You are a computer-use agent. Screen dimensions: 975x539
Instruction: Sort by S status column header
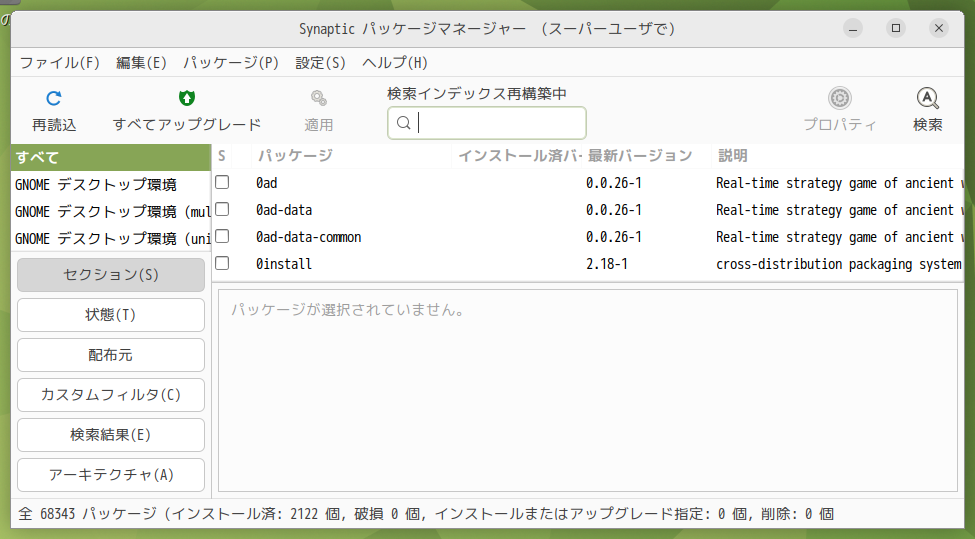coord(221,156)
